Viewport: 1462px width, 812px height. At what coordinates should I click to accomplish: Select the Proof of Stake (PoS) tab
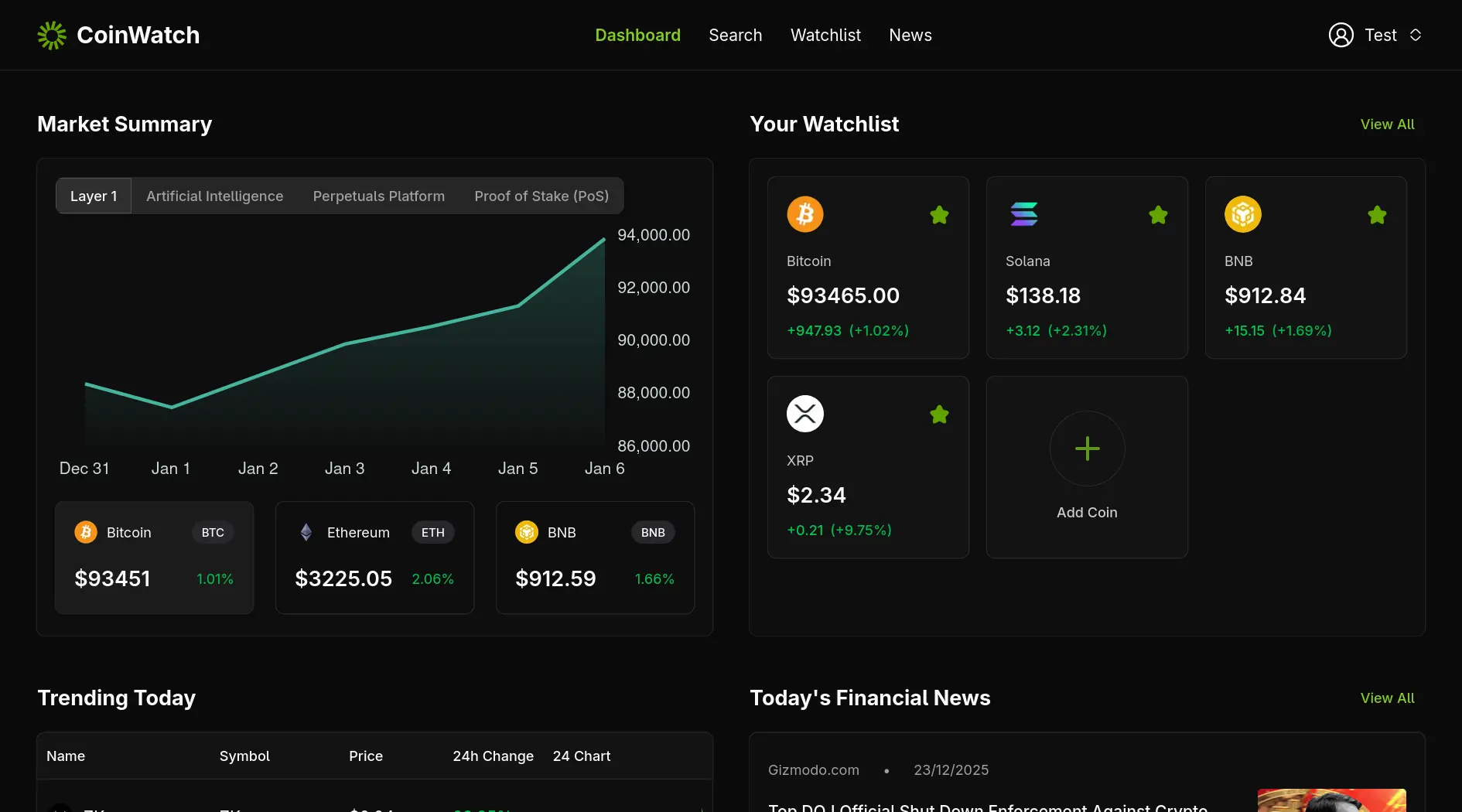pyautogui.click(x=541, y=196)
